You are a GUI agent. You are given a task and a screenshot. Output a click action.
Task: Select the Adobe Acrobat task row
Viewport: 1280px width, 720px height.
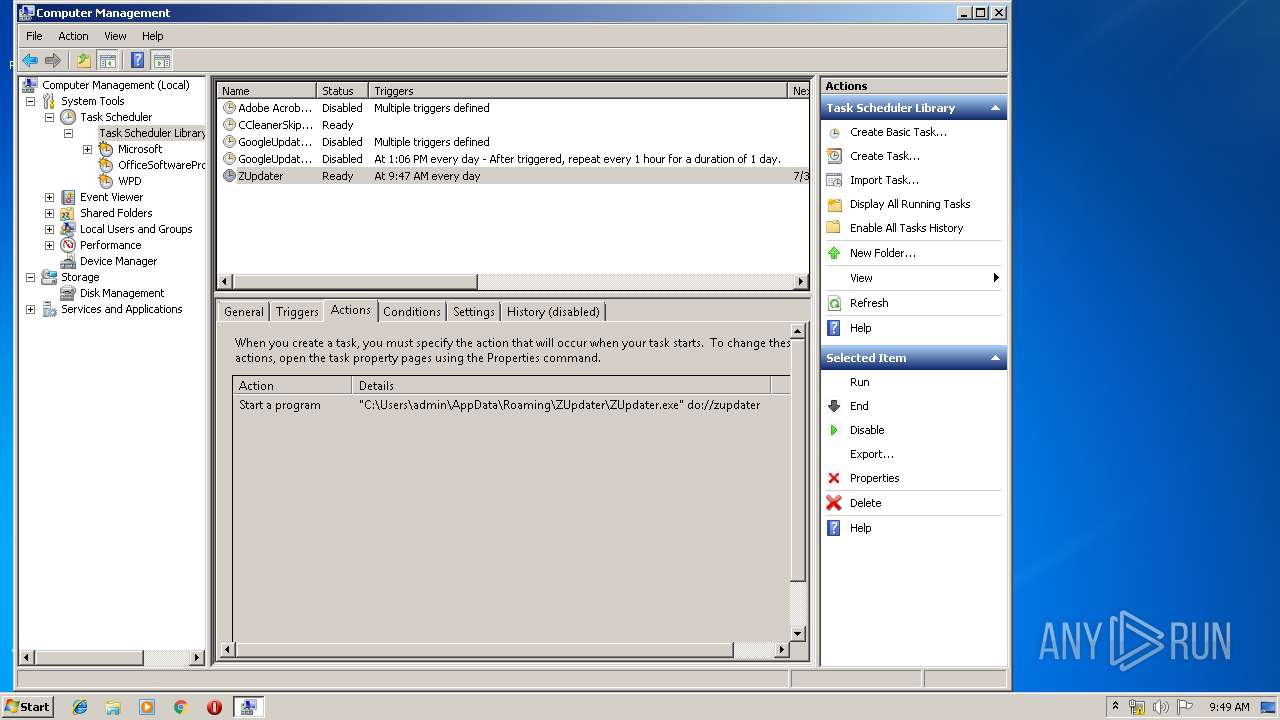(513, 108)
